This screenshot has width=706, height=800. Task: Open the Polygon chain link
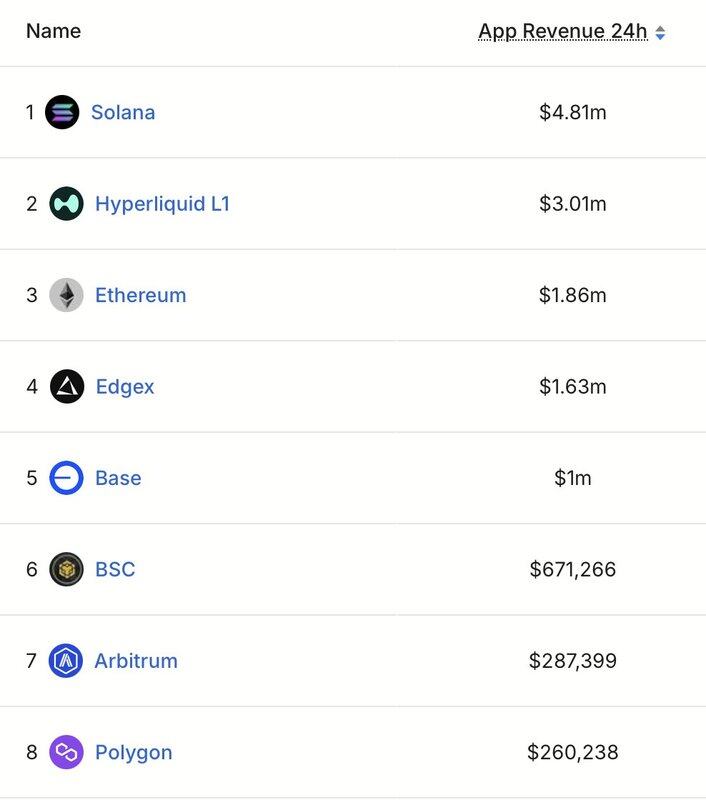pos(133,752)
